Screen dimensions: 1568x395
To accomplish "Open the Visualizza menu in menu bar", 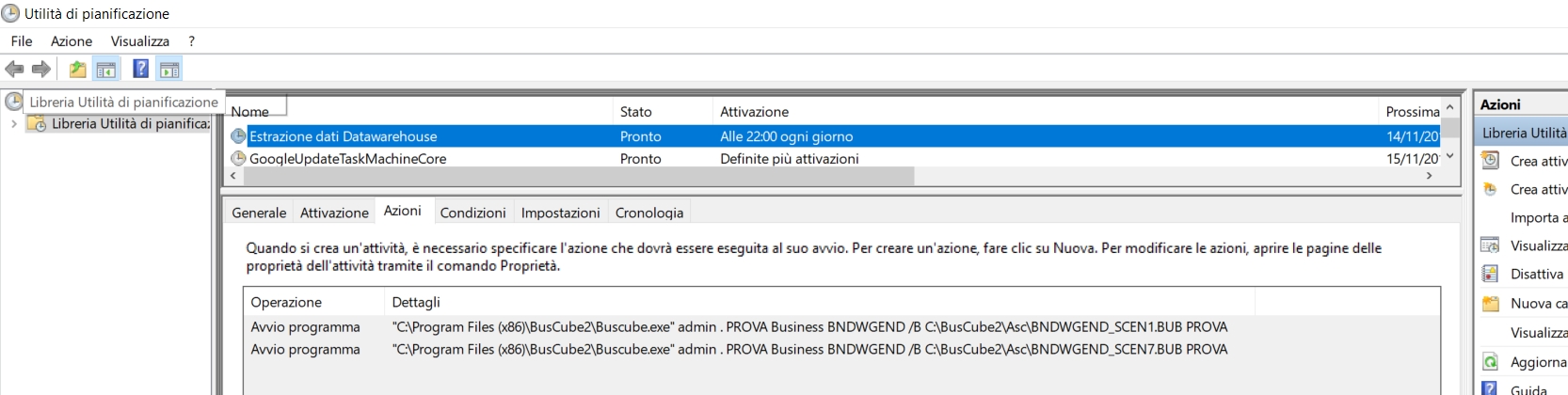I will click(x=140, y=41).
